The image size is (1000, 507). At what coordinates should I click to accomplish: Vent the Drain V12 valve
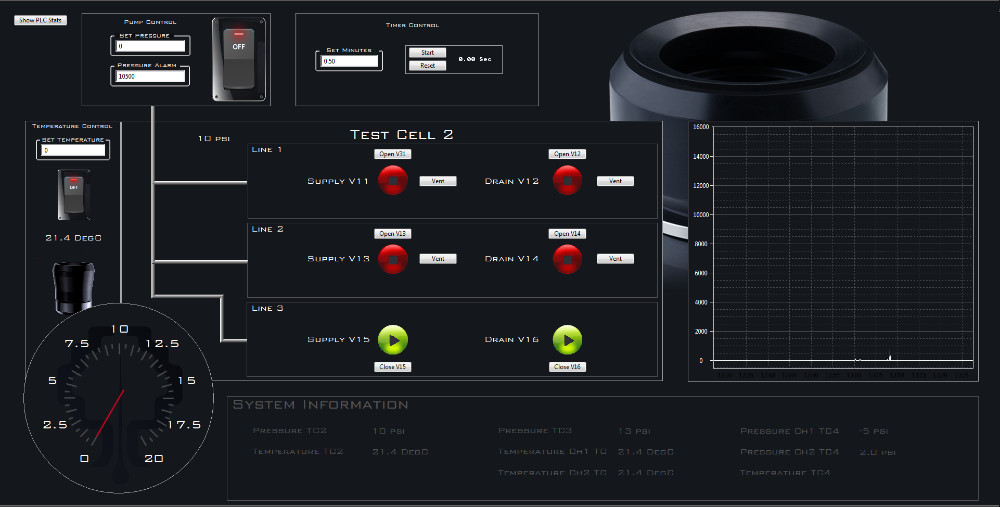click(615, 181)
